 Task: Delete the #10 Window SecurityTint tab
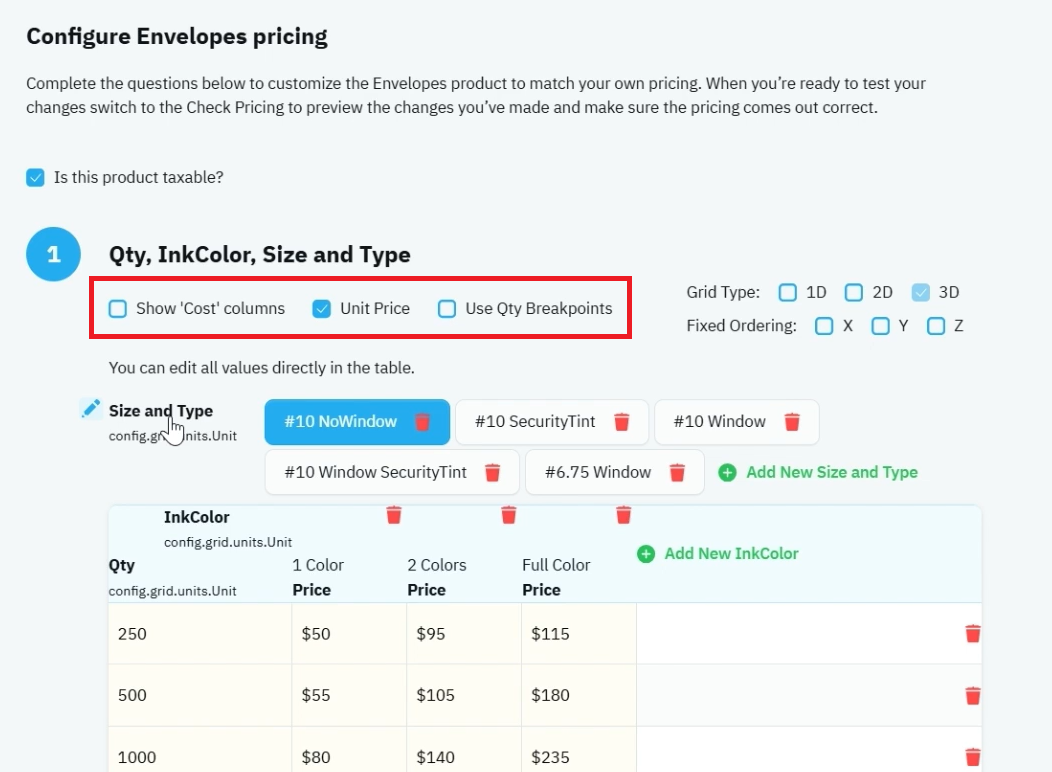pos(492,473)
